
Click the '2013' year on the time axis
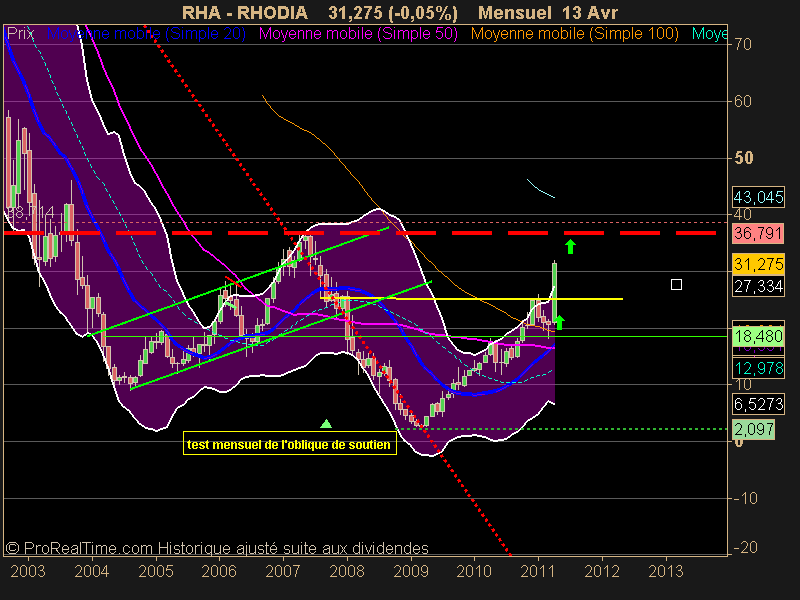pos(666,571)
